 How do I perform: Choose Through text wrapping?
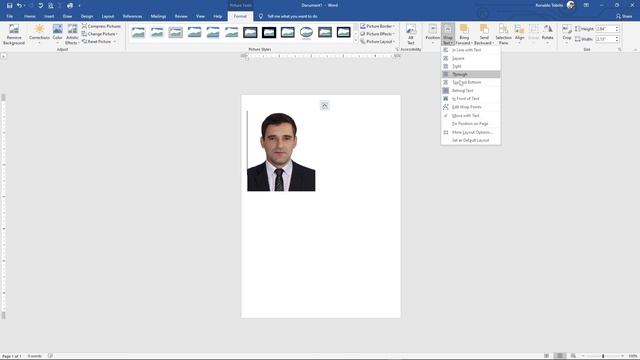[471, 74]
